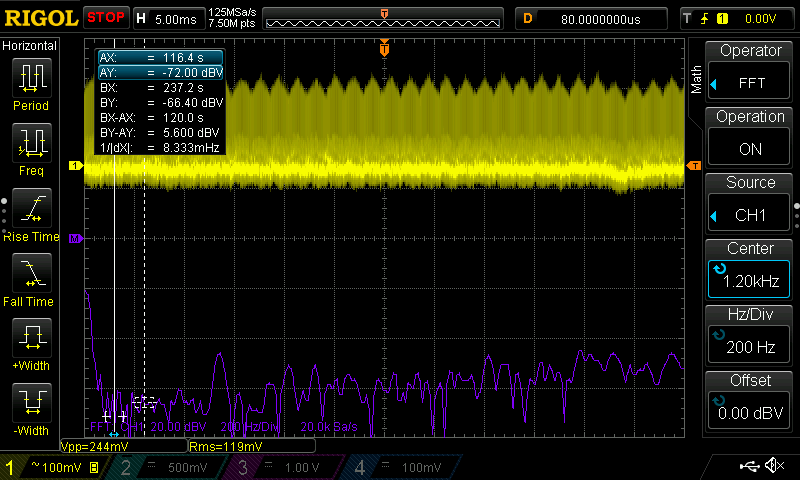Click the speaker mute icon
The image size is (800, 480).
coord(773,466)
